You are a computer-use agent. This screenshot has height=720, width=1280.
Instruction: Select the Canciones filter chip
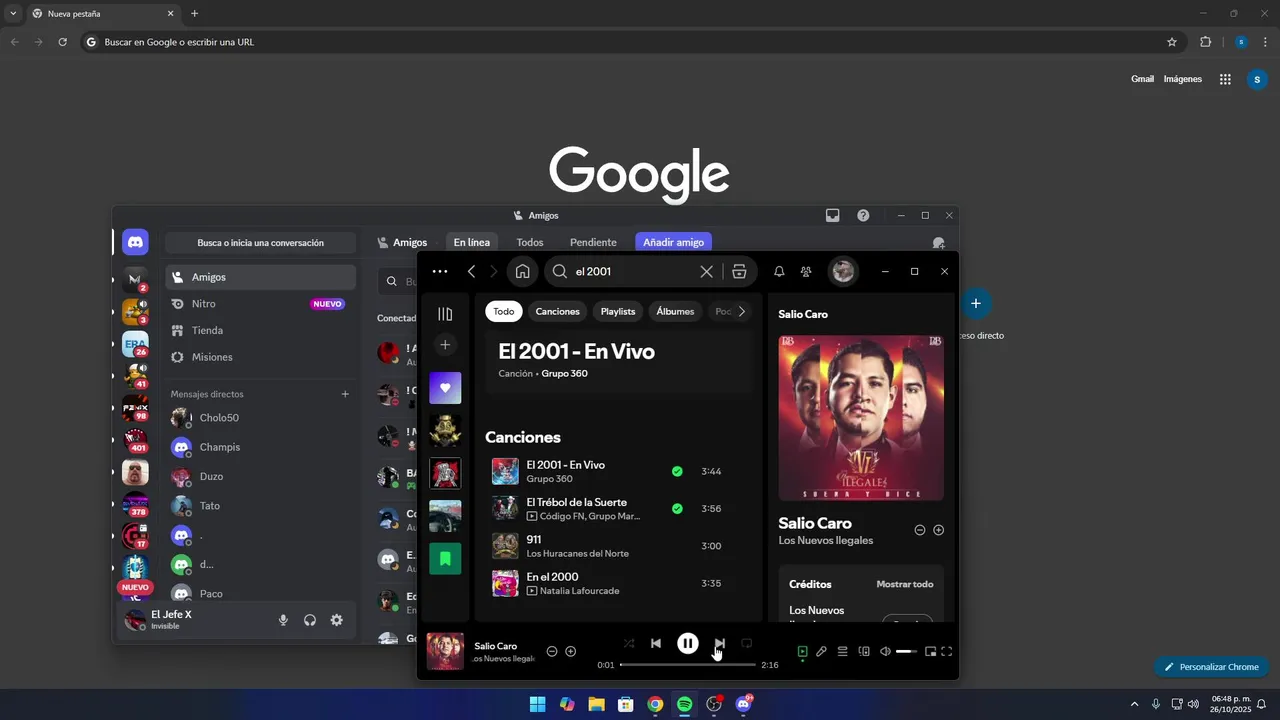click(557, 311)
